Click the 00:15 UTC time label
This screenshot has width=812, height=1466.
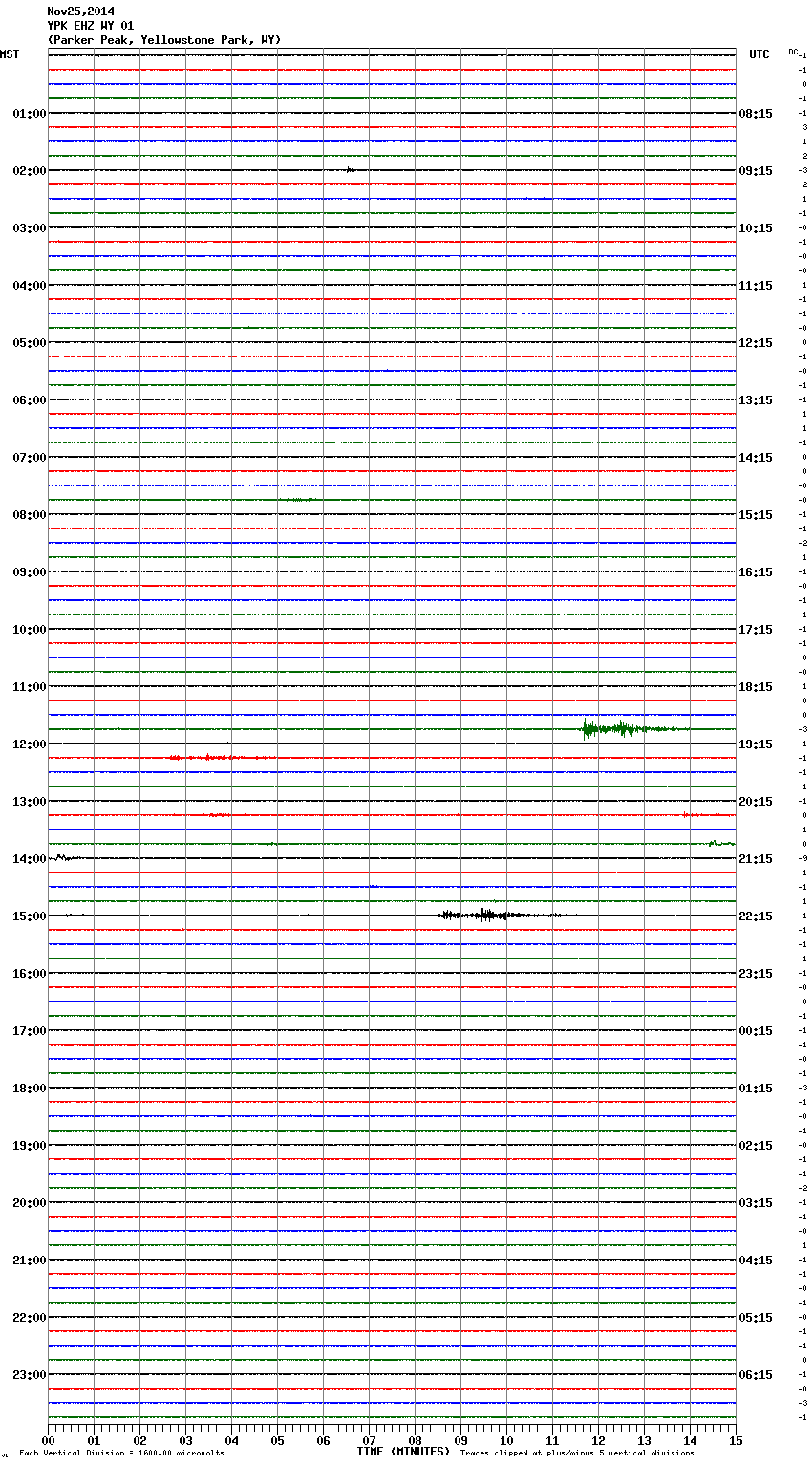point(756,1031)
